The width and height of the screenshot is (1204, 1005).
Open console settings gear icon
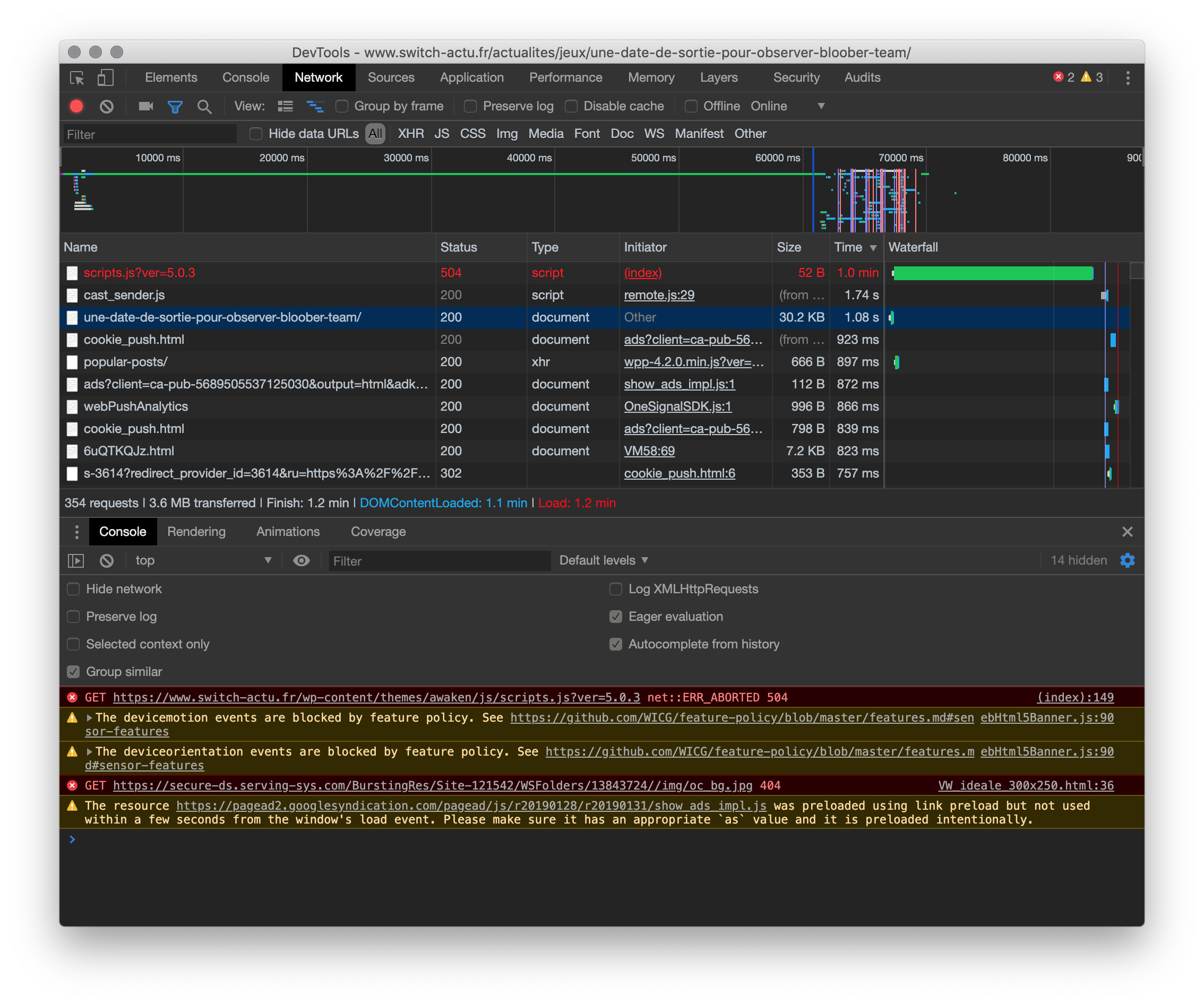point(1127,560)
